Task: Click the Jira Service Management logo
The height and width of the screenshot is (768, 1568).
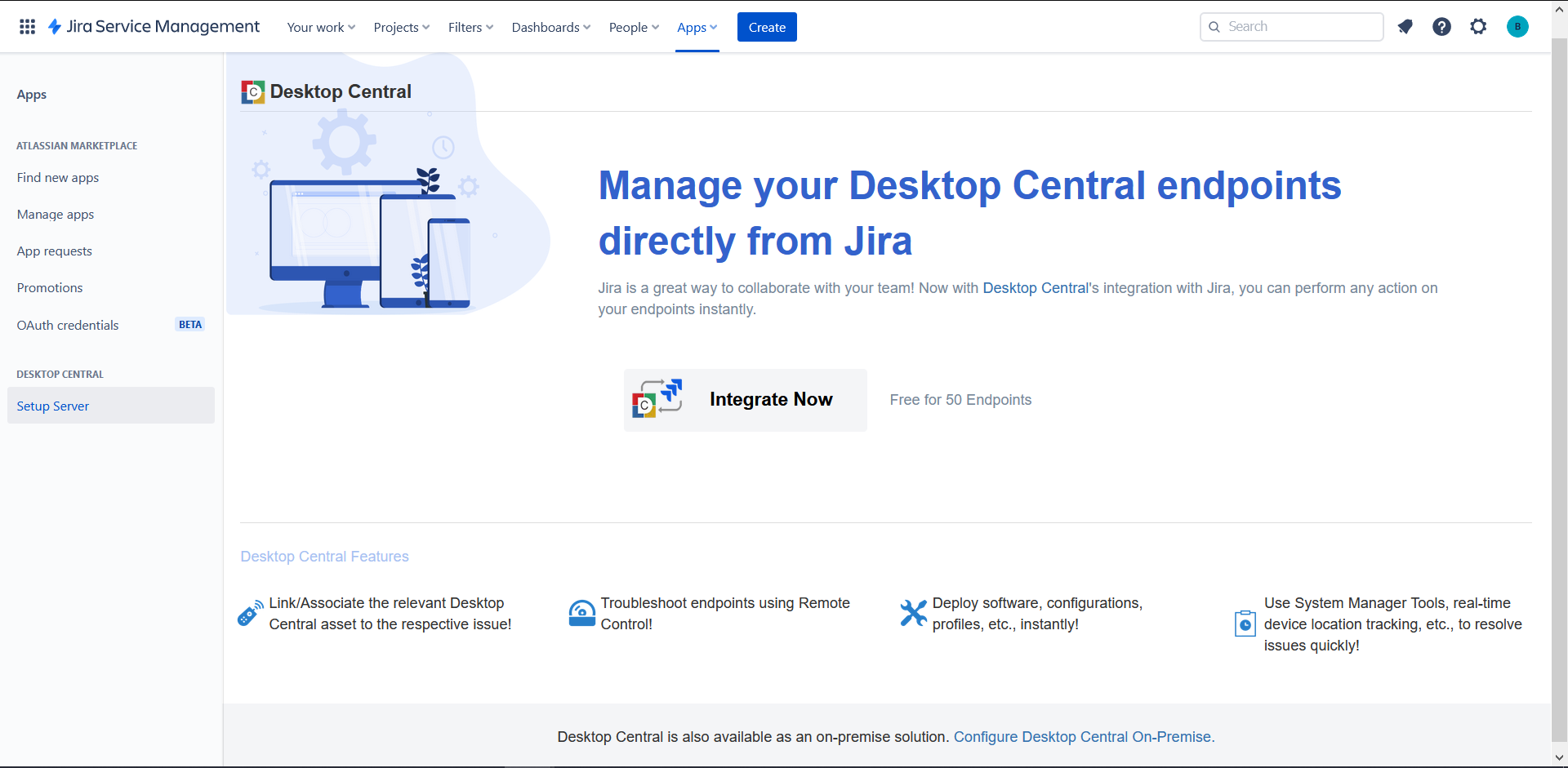Action: point(154,27)
